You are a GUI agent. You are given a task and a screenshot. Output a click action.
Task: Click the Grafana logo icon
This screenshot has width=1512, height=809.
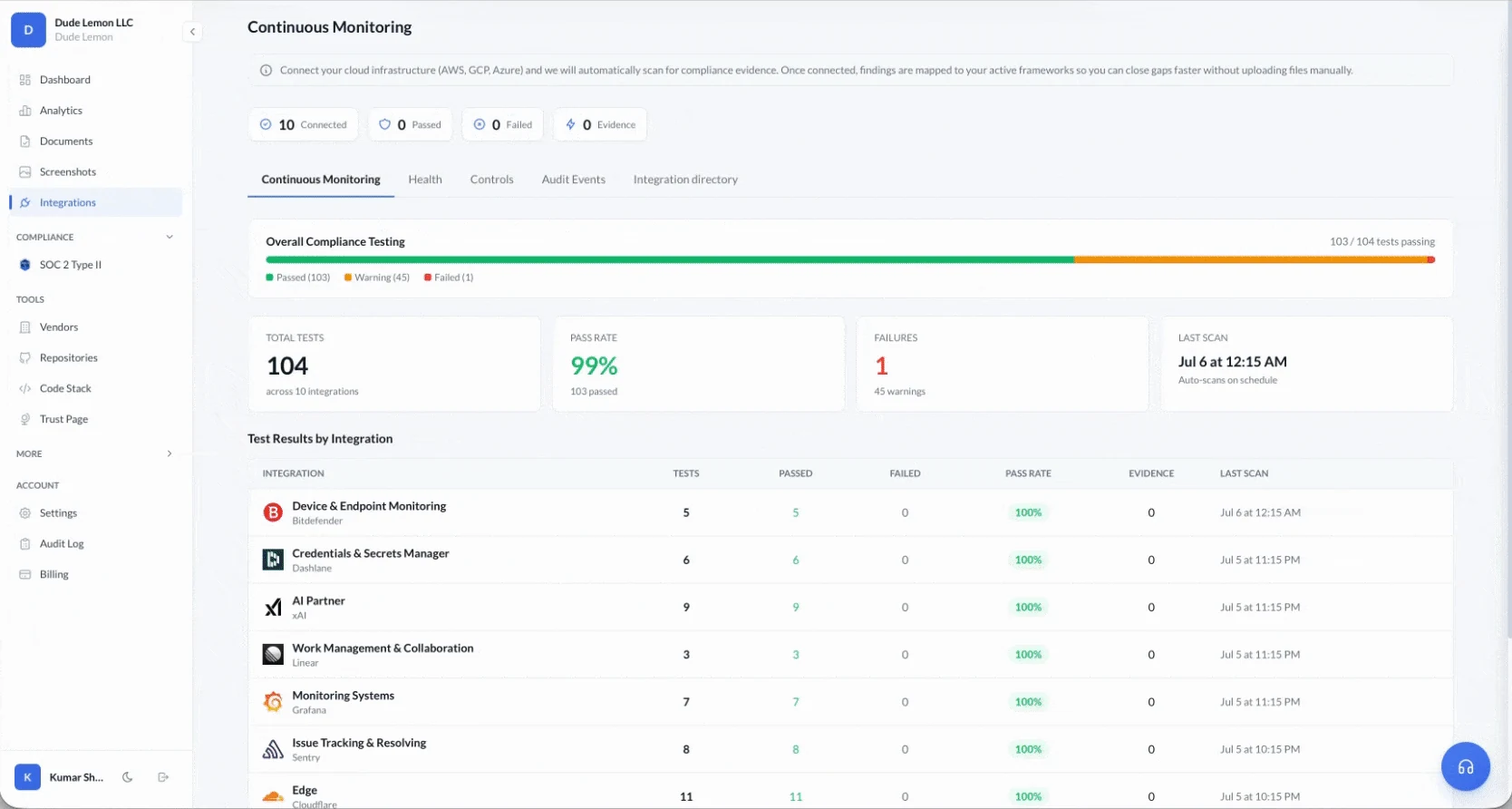(x=273, y=702)
